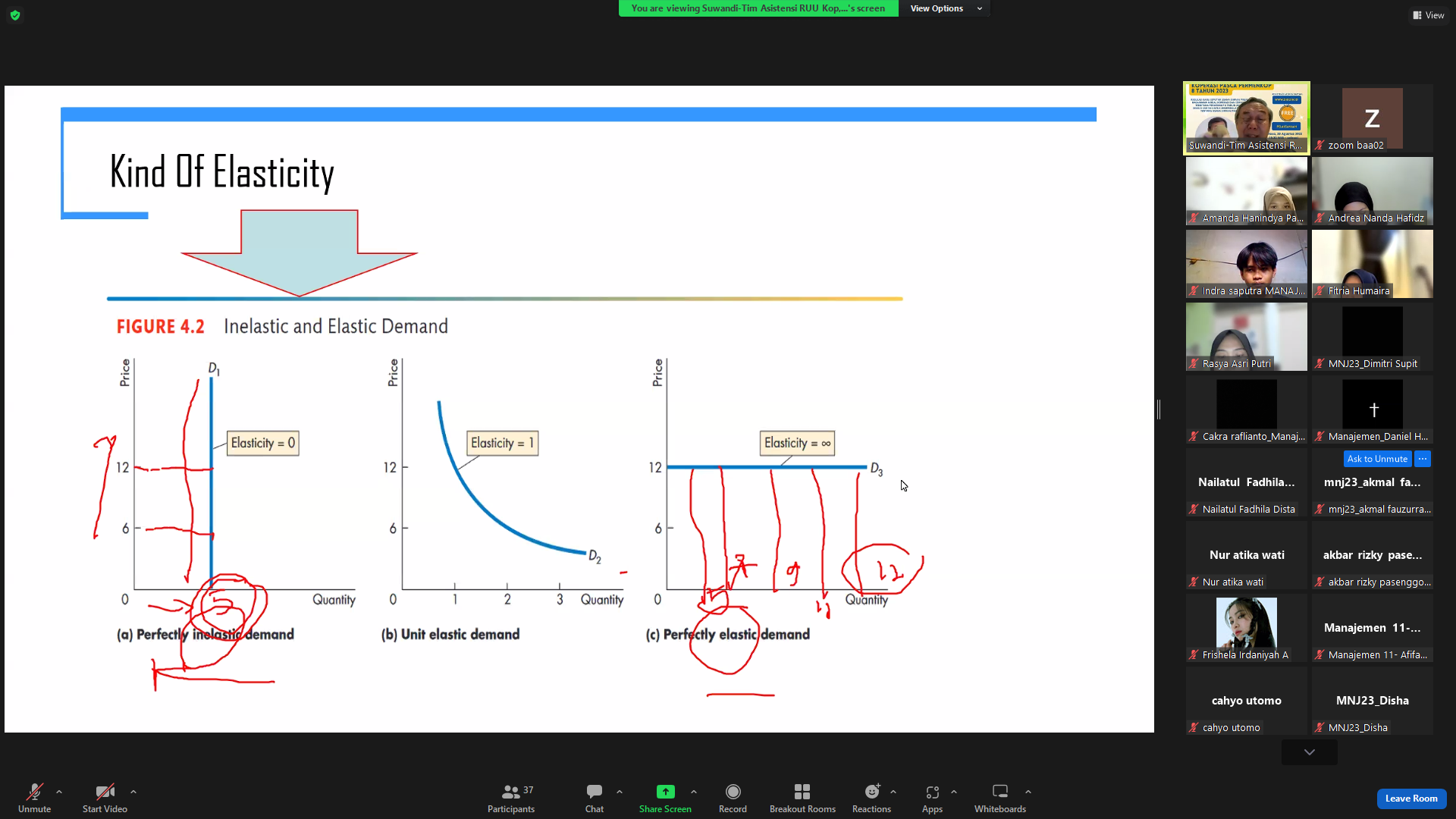Click the screen sharing notification banner

point(758,8)
